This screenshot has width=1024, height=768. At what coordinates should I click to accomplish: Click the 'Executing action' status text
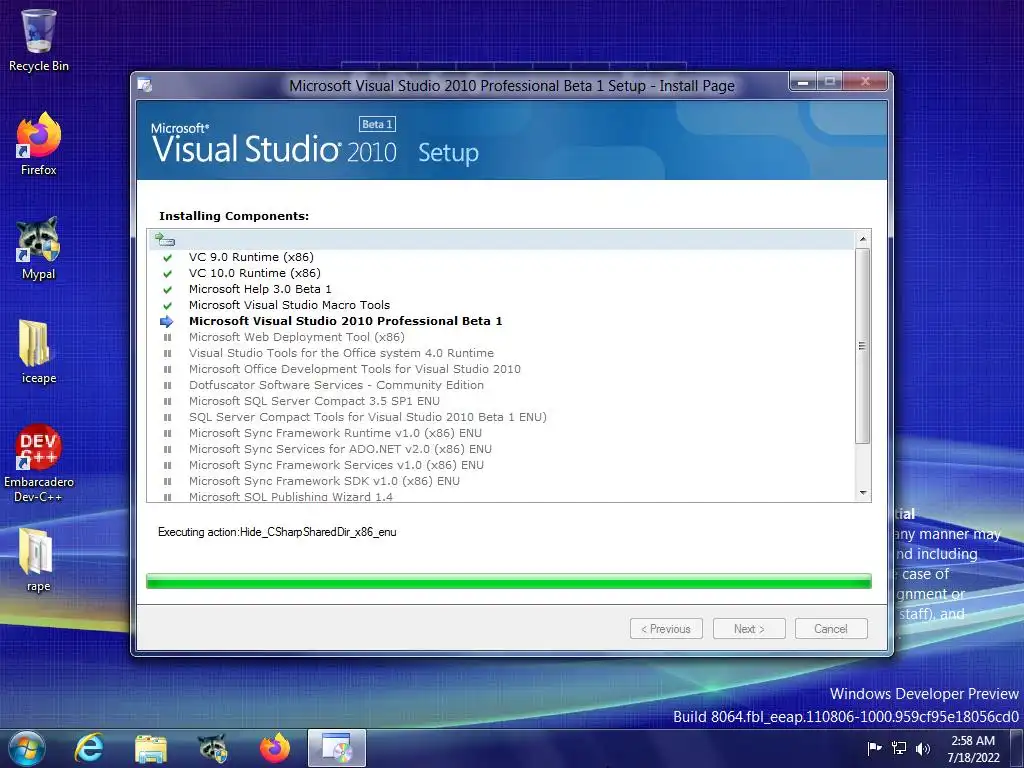coord(277,532)
